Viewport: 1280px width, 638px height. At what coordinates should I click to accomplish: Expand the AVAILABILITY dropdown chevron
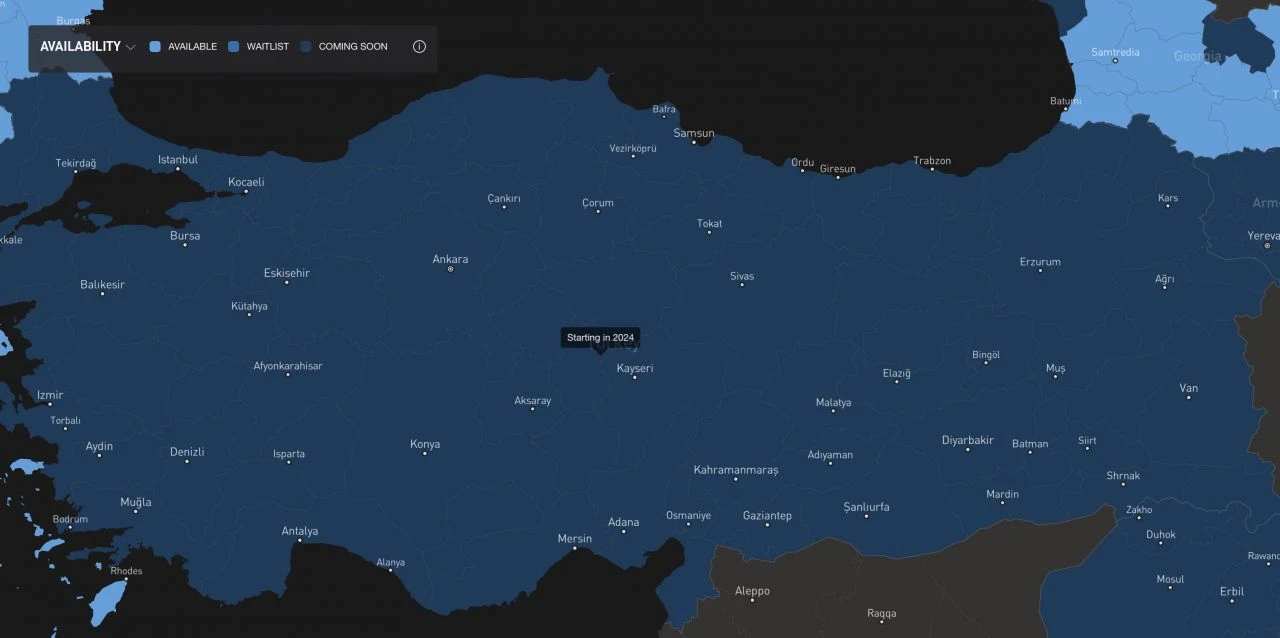click(x=130, y=47)
